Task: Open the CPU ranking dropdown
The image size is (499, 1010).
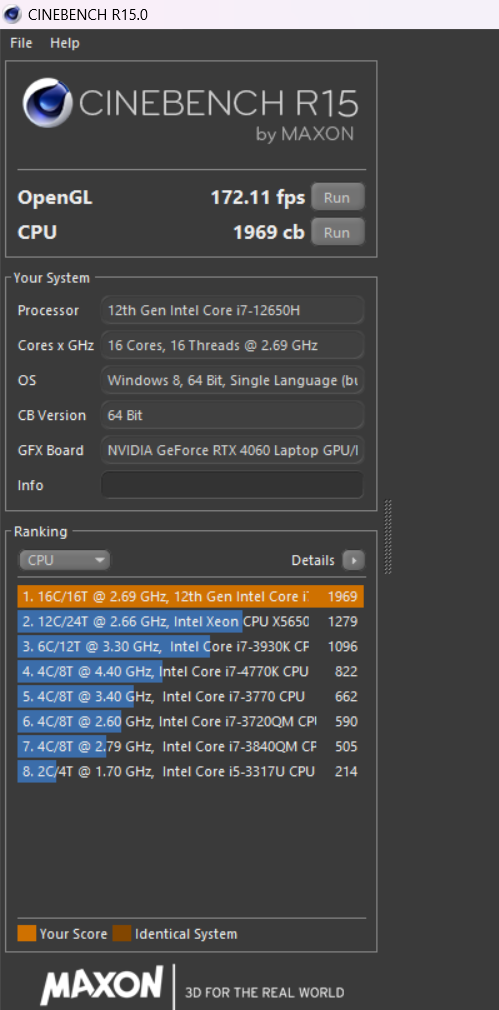Action: pos(64,560)
